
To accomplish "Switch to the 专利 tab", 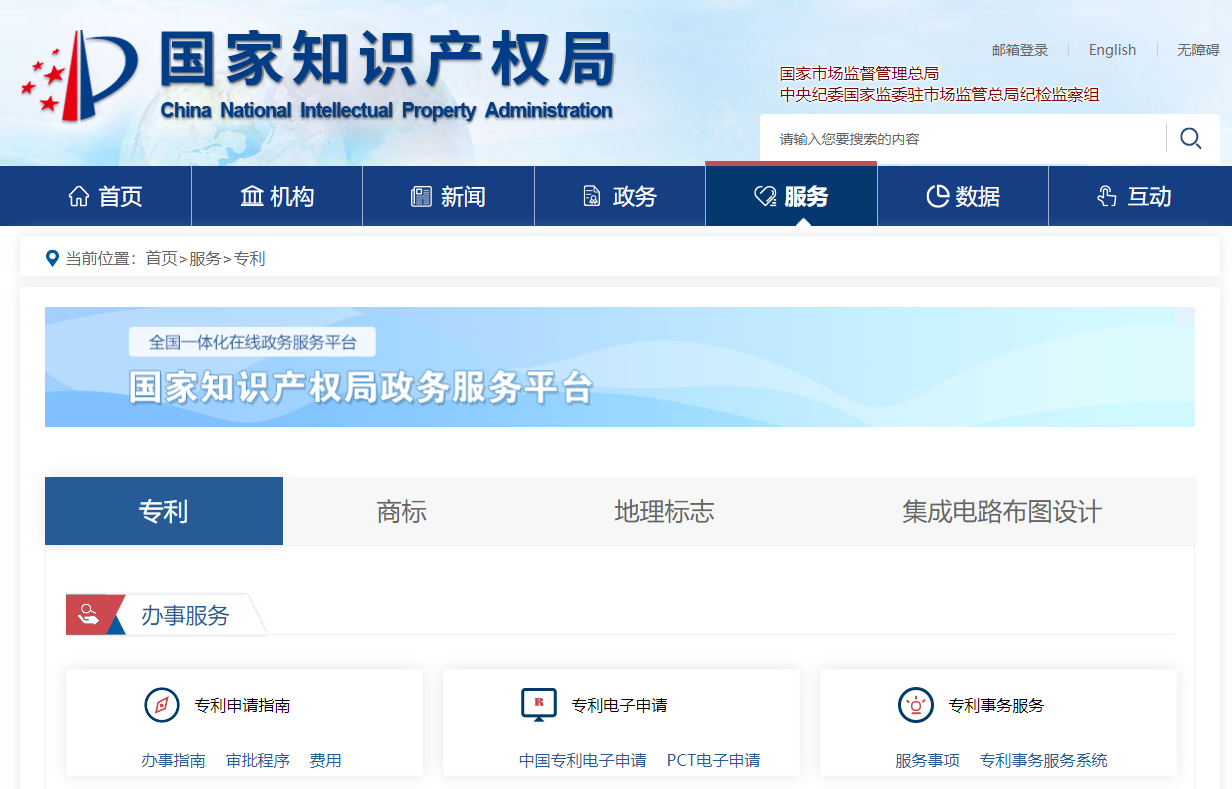I will [x=164, y=511].
